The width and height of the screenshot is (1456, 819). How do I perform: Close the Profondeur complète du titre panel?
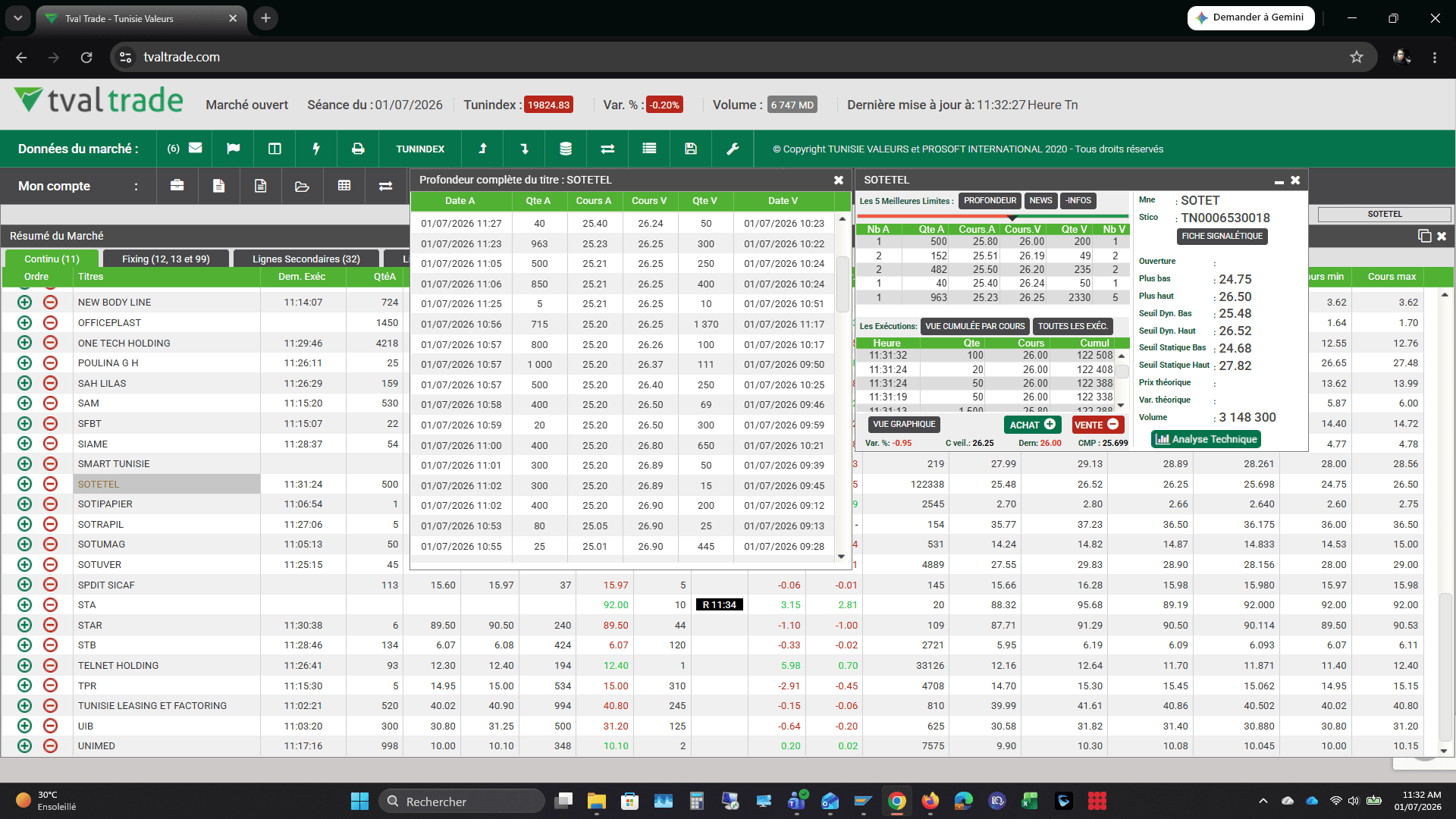(x=839, y=180)
